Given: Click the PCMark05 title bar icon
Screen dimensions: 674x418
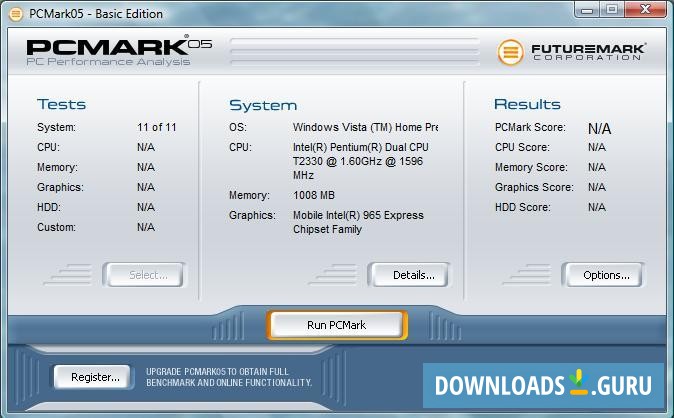Looking at the screenshot, I should (15, 14).
